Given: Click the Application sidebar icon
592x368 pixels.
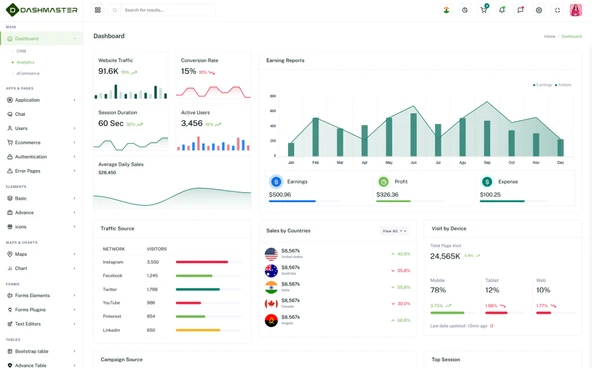Looking at the screenshot, I should tap(10, 100).
